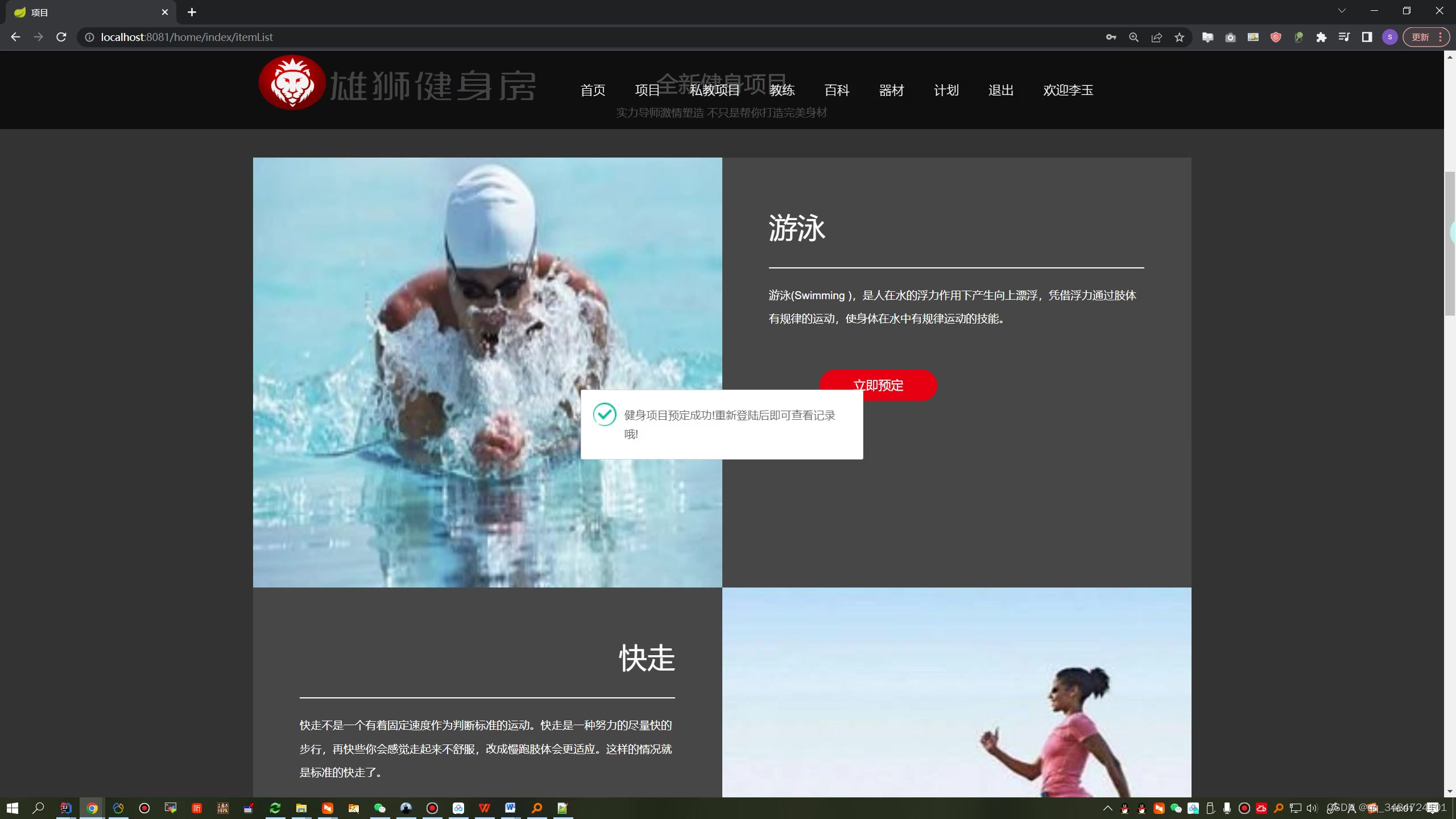1456x819 pixels.
Task: Open the Extensions puzzle icon
Action: [1321, 37]
